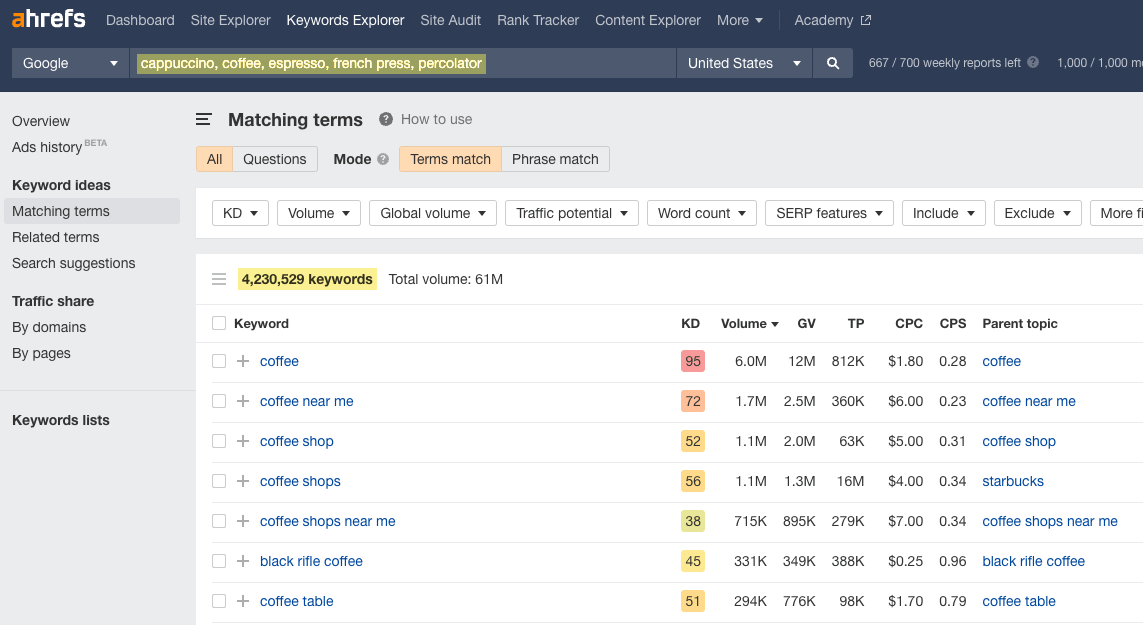This screenshot has height=625, width=1143.
Task: Switch to Phrase match mode
Action: (555, 159)
